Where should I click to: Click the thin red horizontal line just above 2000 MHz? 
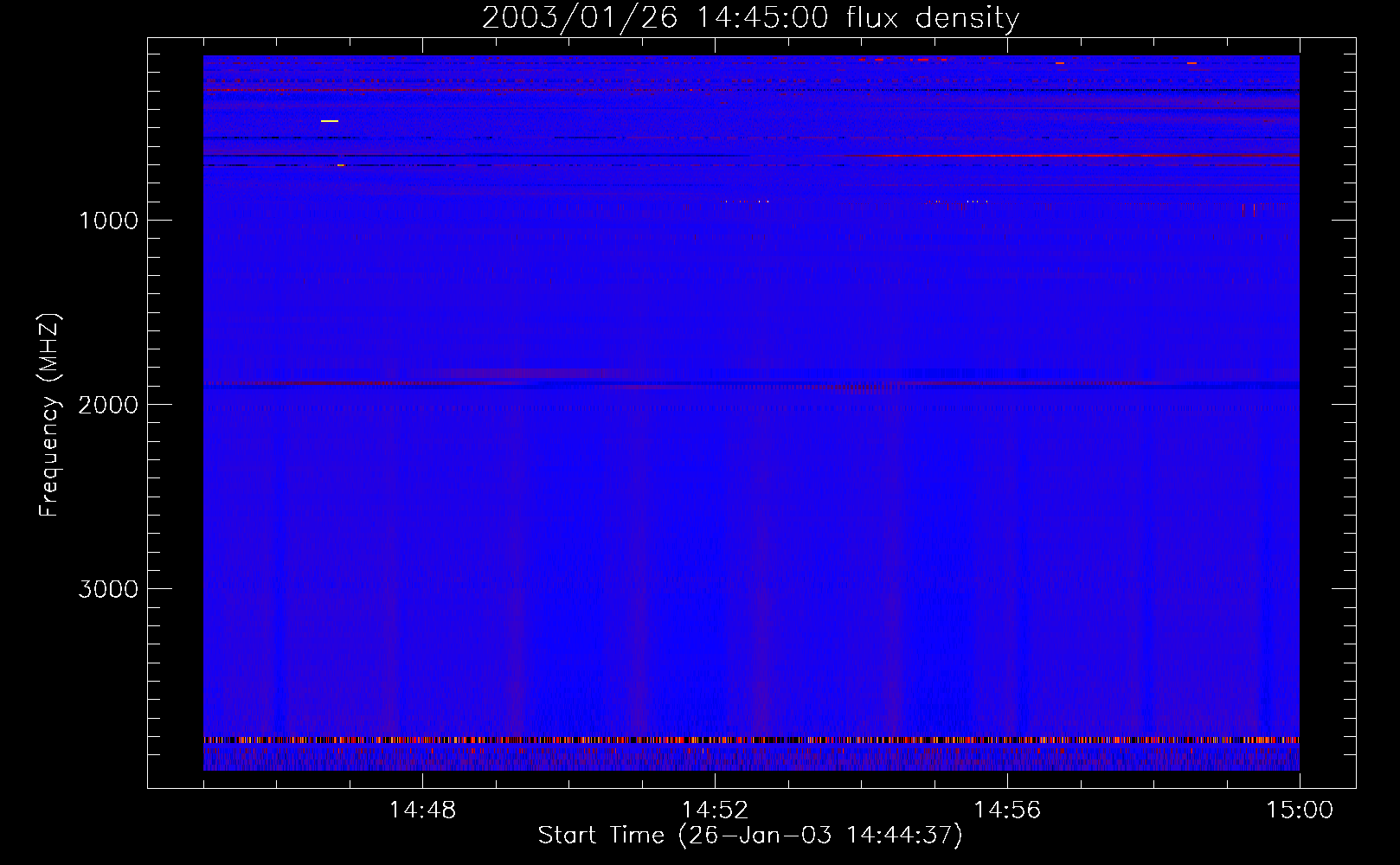click(751, 383)
